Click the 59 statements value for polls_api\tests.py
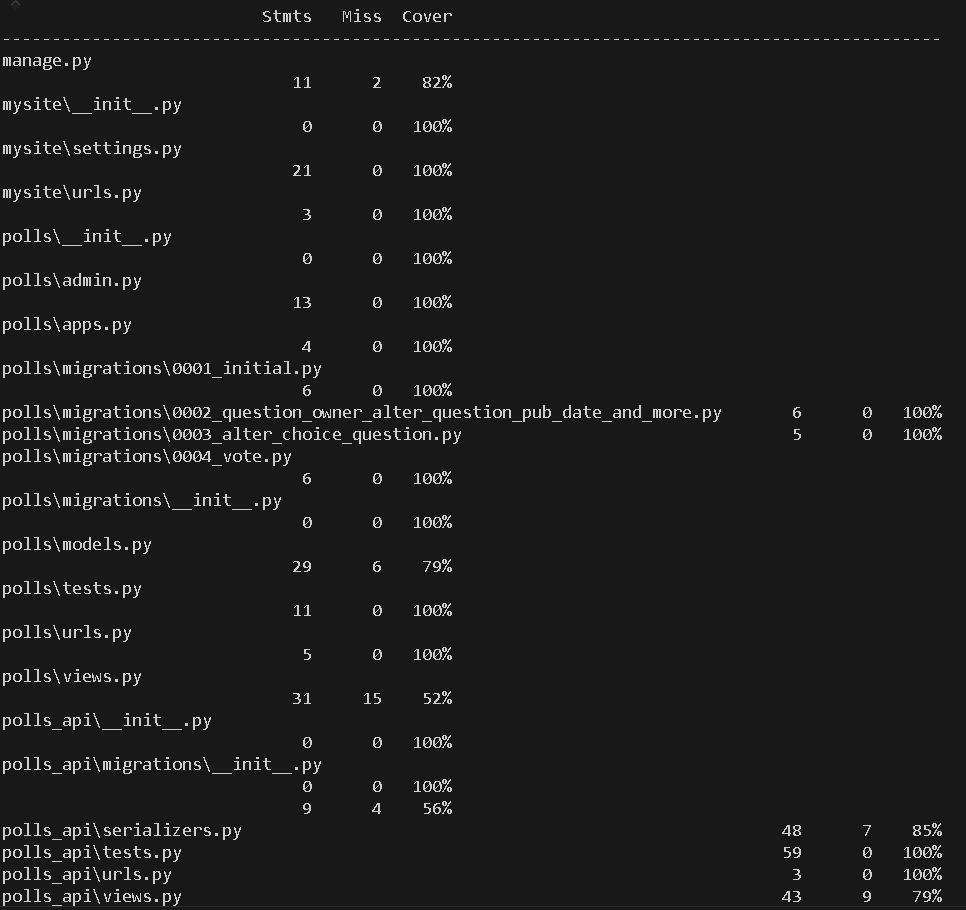This screenshot has height=910, width=966. 792,853
